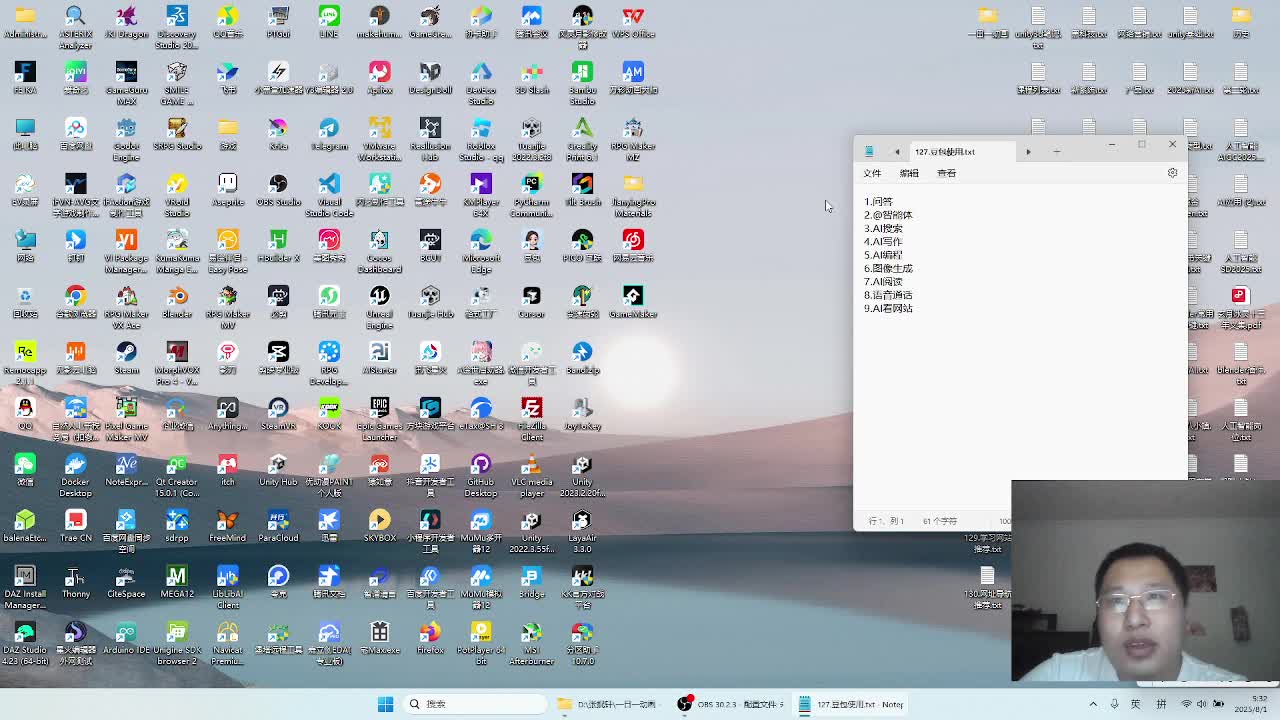Viewport: 1280px width, 720px height.
Task: Open Notepad settings gear
Action: [1172, 173]
